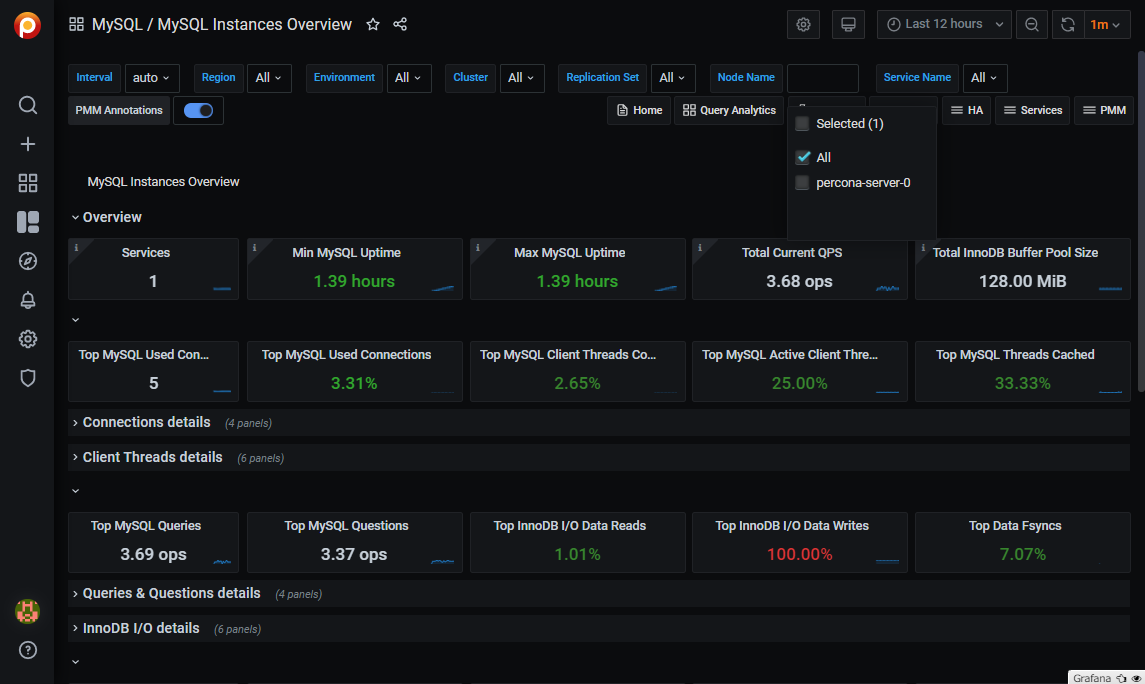Viewport: 1145px width, 684px height.
Task: Show info for the Services panel
Action: [76, 247]
